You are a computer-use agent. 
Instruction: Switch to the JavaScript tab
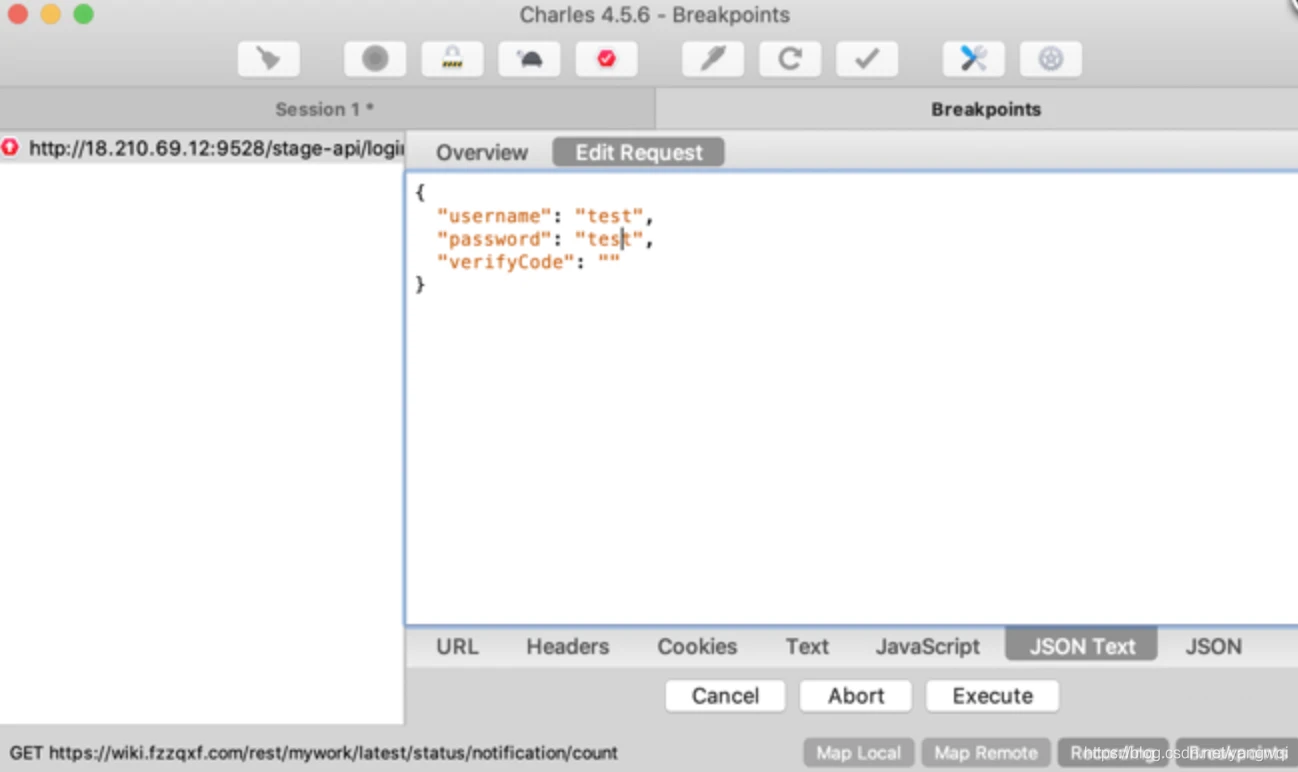click(x=928, y=646)
